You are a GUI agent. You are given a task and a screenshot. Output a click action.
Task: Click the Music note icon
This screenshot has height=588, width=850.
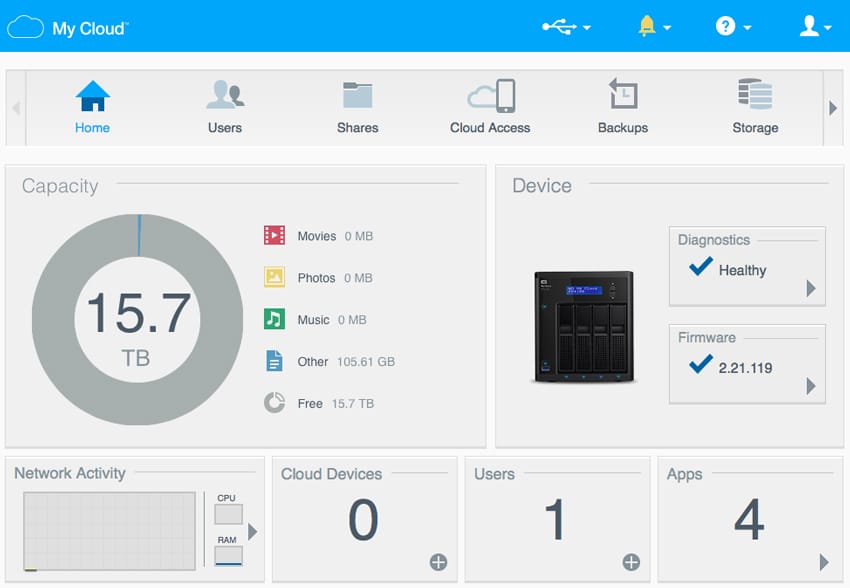pyautogui.click(x=274, y=319)
